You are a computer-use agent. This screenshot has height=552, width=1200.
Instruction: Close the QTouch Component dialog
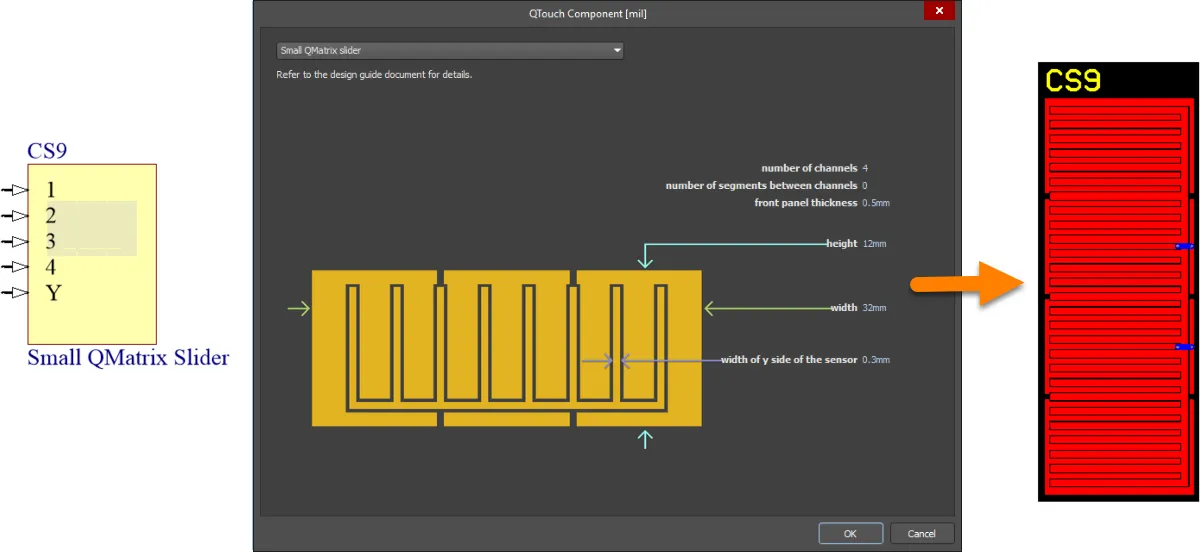tap(938, 11)
